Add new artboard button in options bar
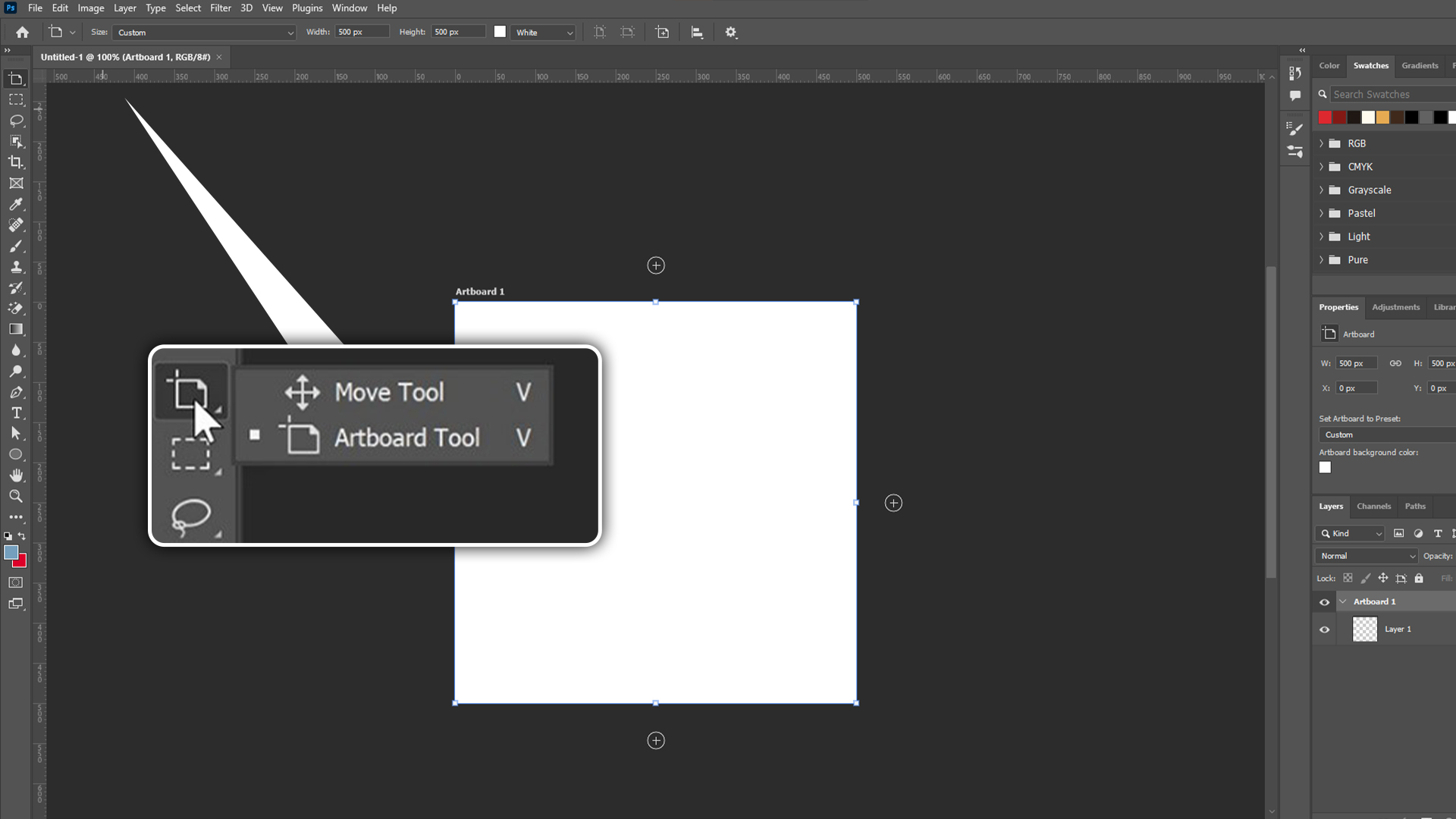The width and height of the screenshot is (1456, 819). pyautogui.click(x=662, y=33)
